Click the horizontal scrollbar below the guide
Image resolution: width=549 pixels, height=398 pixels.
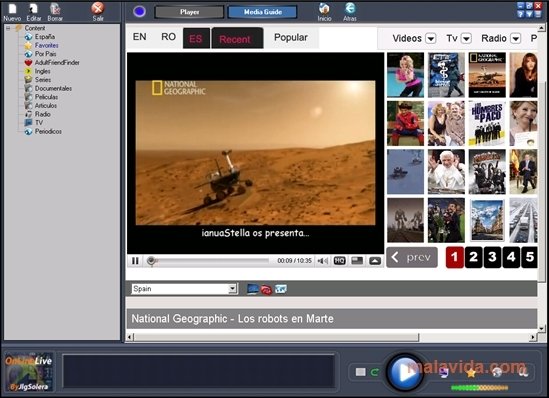(x=276, y=337)
